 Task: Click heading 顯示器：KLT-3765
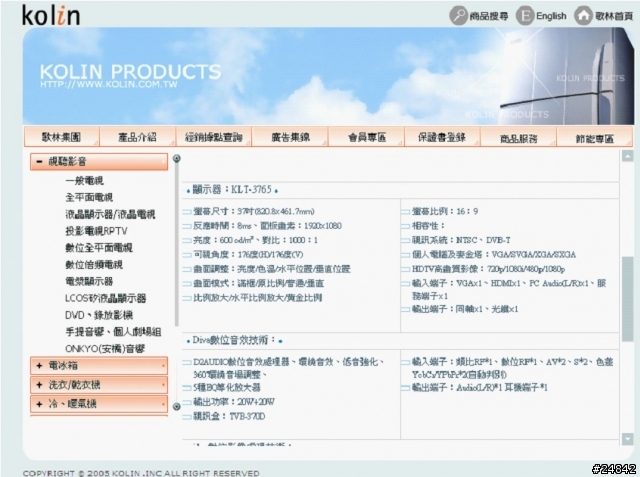tap(232, 190)
